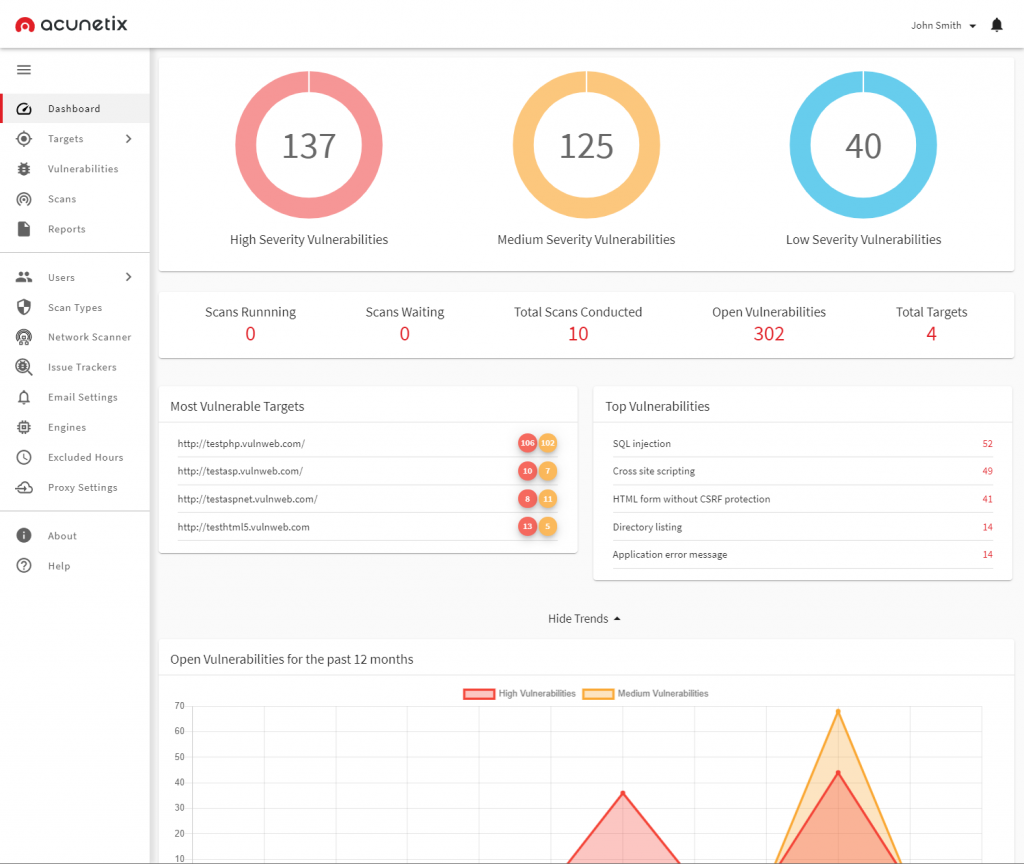Viewport: 1024px width, 864px height.
Task: Open Issue Trackers from the sidebar
Action: pos(23,367)
